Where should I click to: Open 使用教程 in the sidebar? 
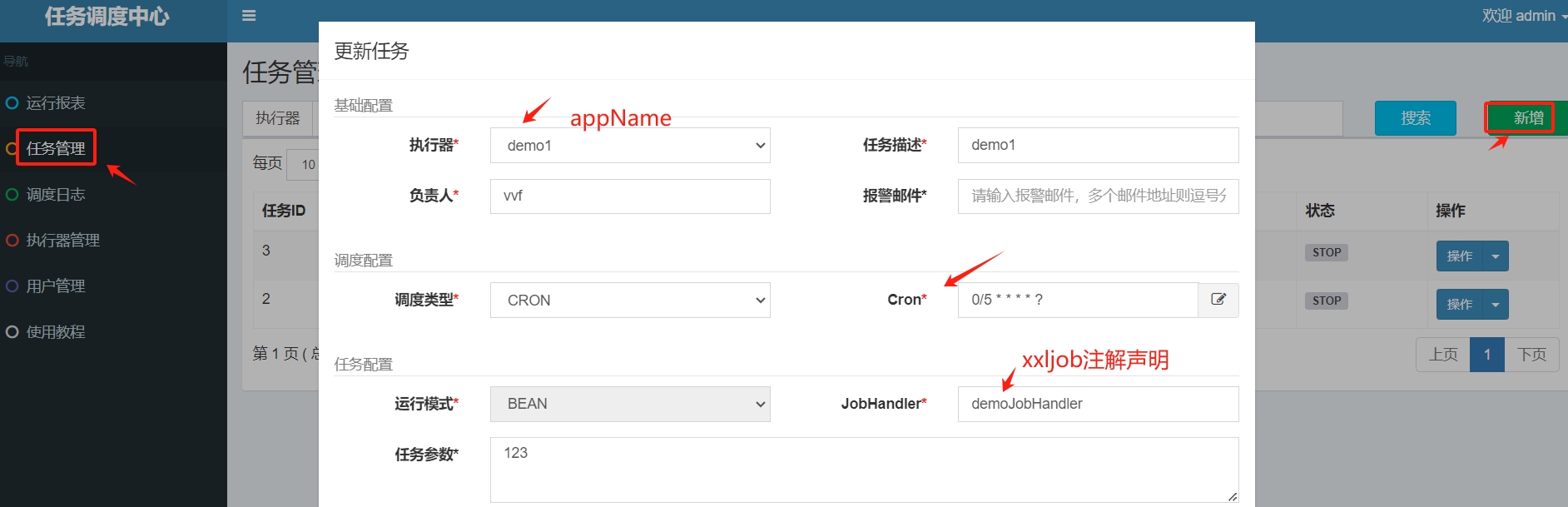56,332
